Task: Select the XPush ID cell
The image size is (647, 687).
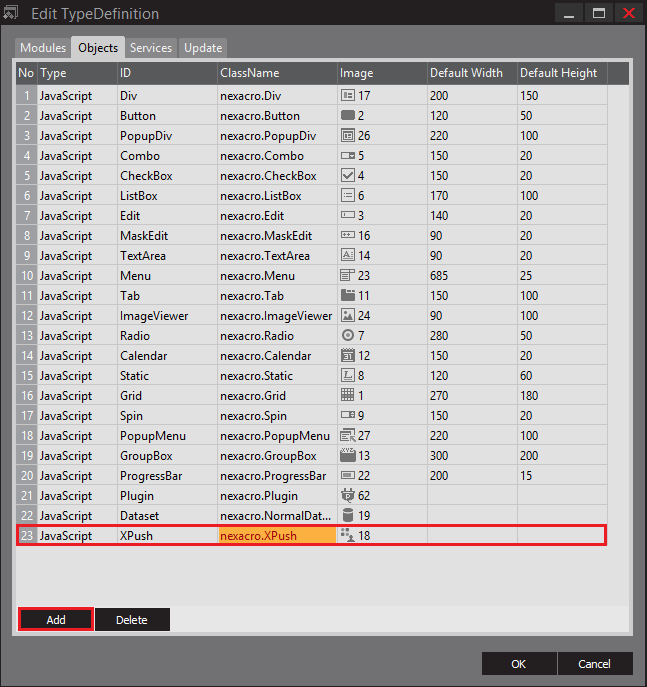Action: coord(167,536)
